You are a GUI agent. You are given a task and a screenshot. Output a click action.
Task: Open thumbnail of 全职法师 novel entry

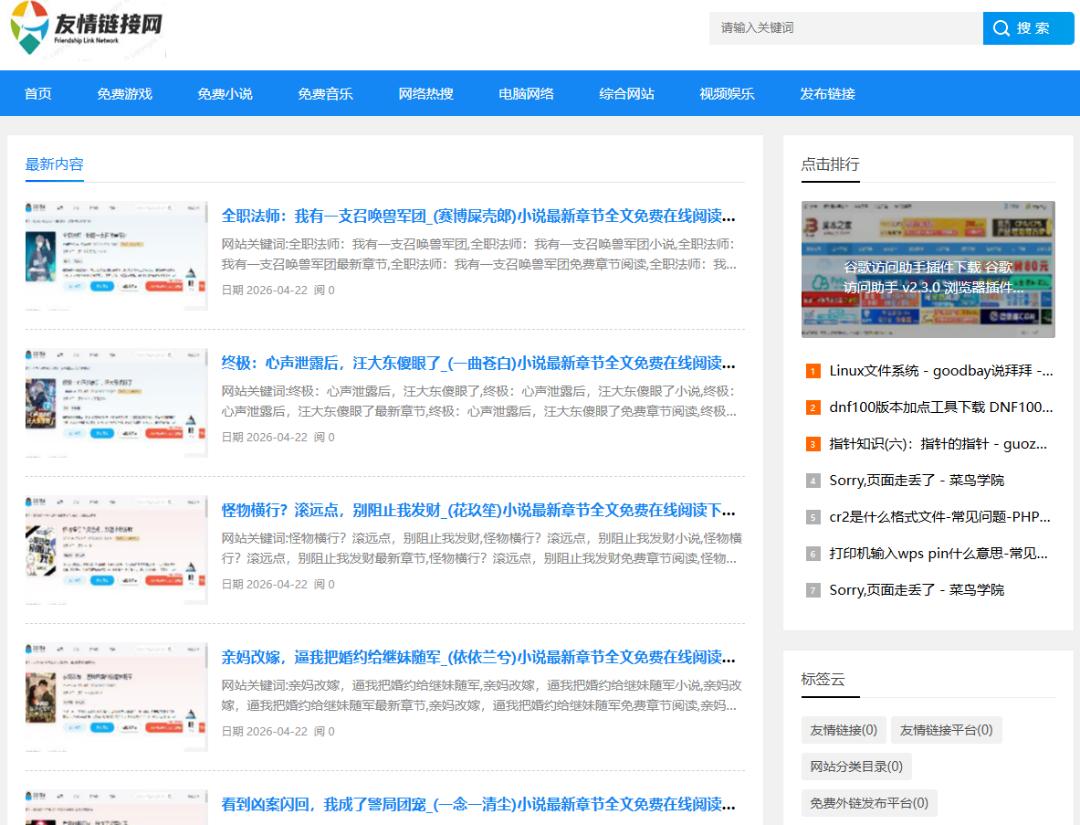[x=116, y=255]
